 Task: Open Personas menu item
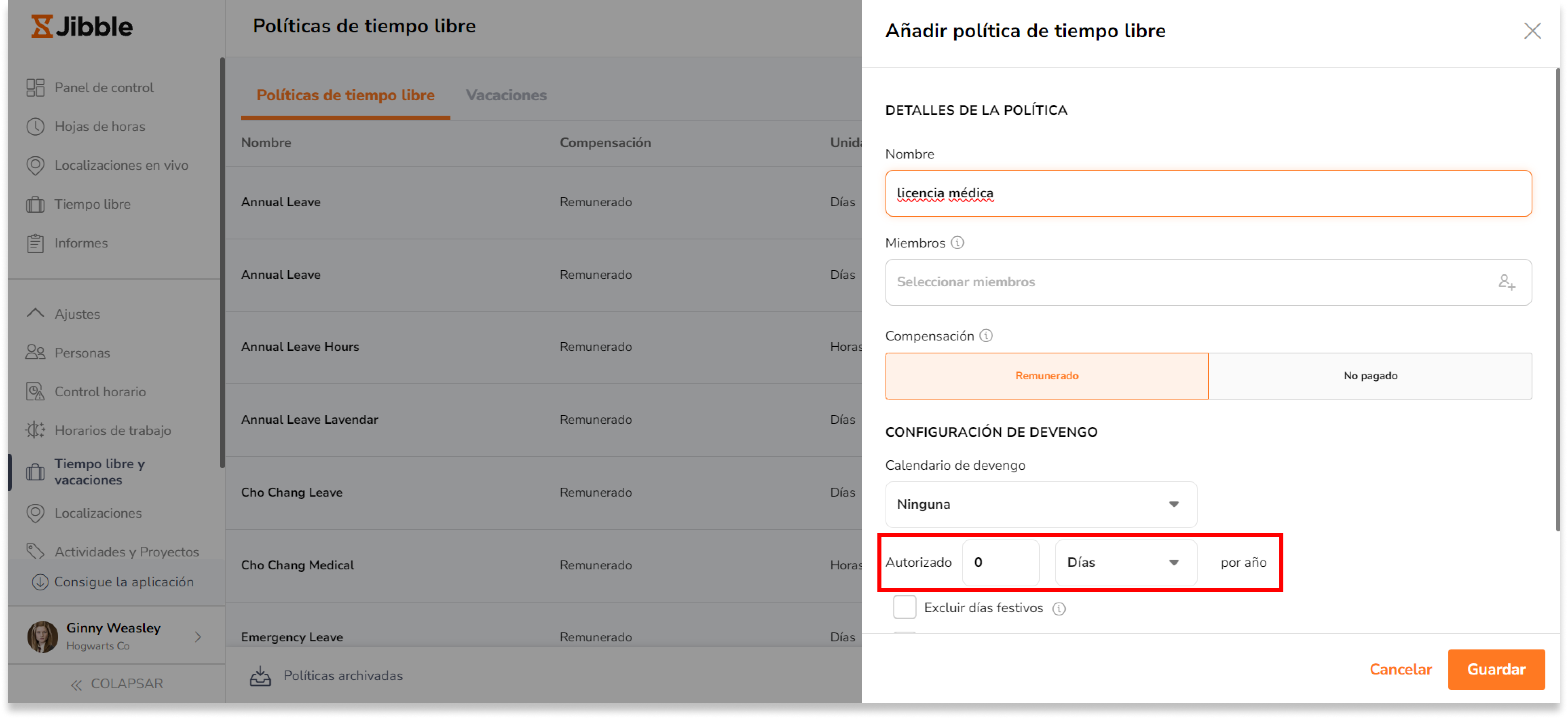[82, 353]
